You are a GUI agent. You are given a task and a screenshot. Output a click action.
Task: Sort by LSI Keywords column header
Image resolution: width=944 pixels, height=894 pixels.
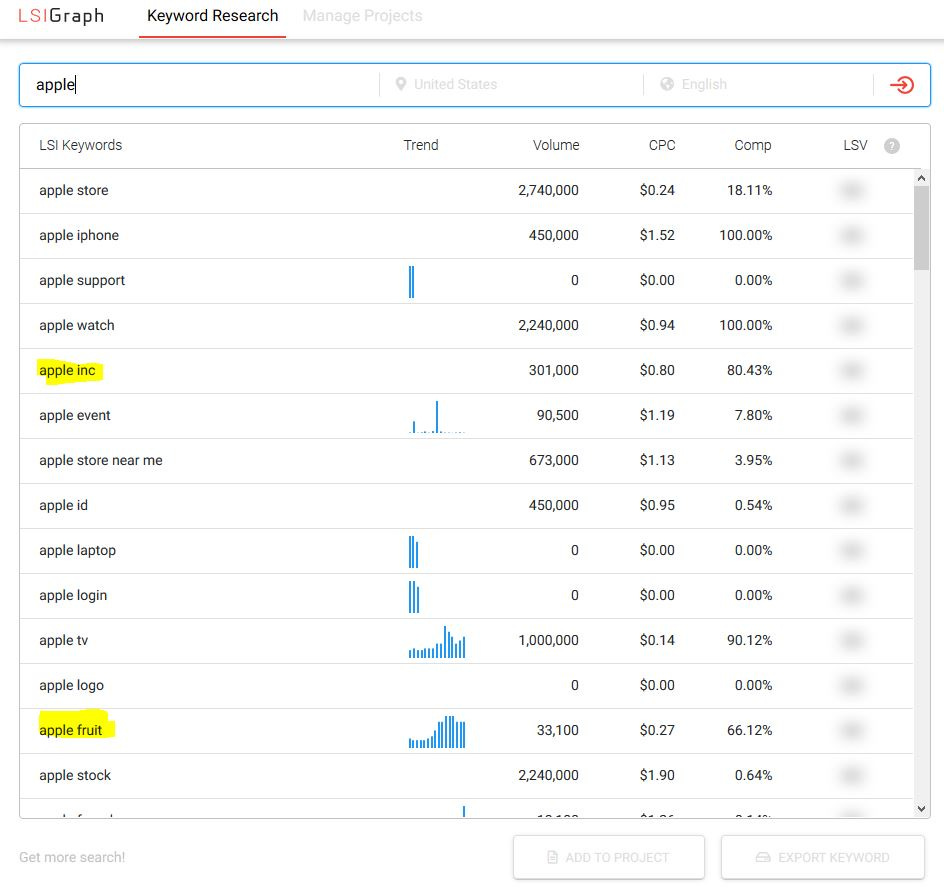coord(81,145)
